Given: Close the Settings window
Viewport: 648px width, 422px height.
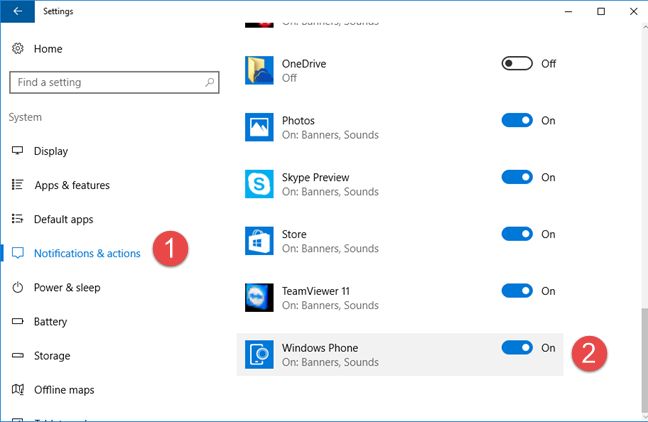Looking at the screenshot, I should 633,11.
